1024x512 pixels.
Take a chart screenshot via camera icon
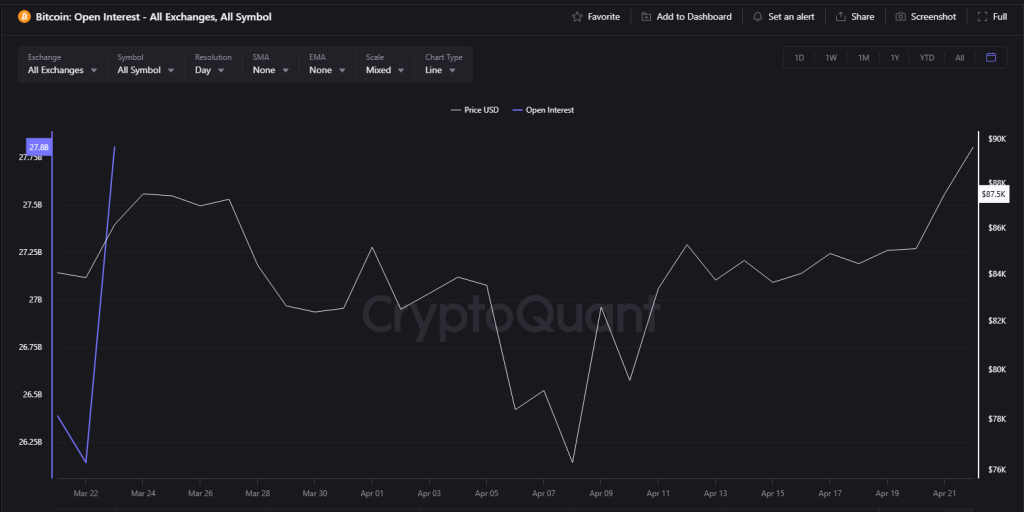(x=900, y=17)
